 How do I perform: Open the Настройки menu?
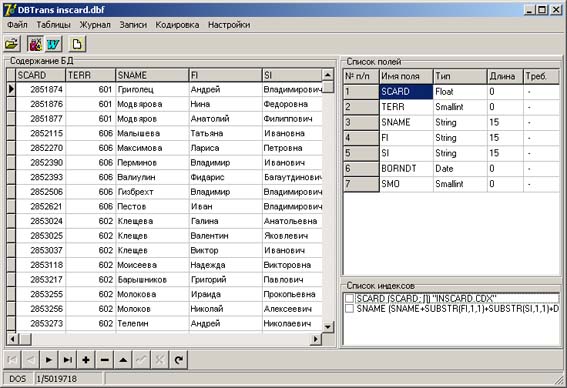229,25
